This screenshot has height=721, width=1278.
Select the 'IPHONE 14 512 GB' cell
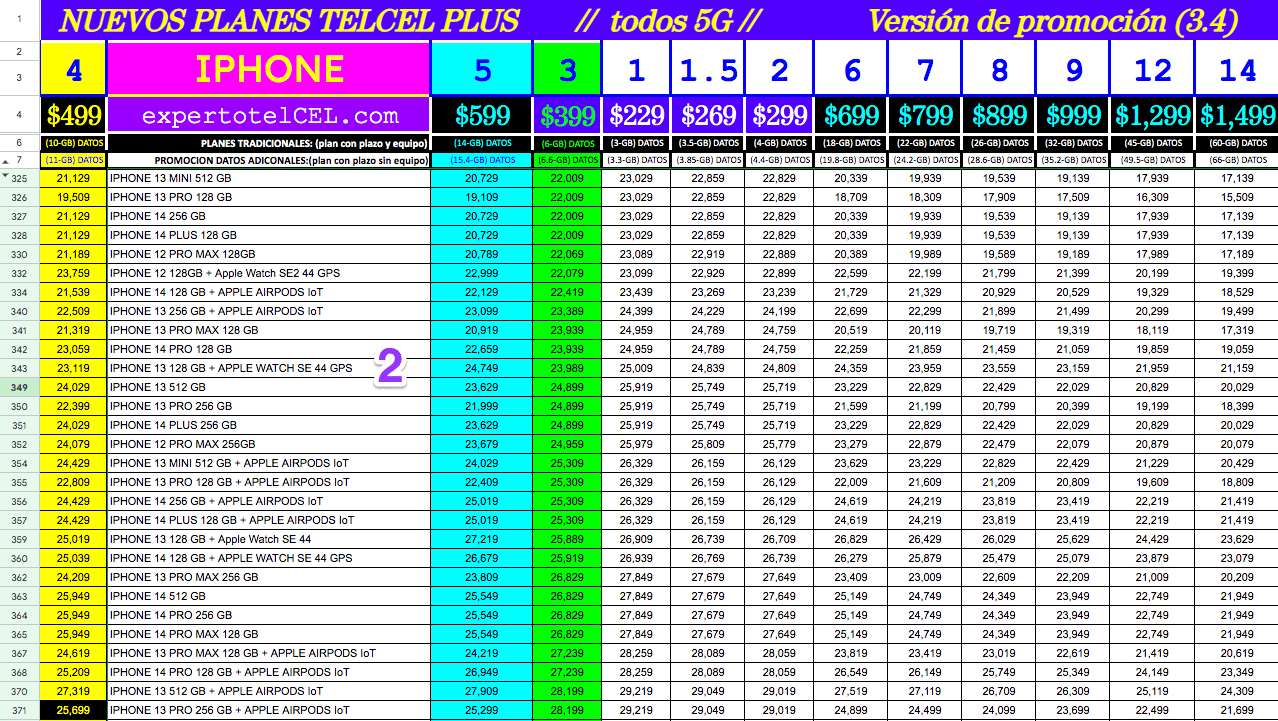coord(269,596)
